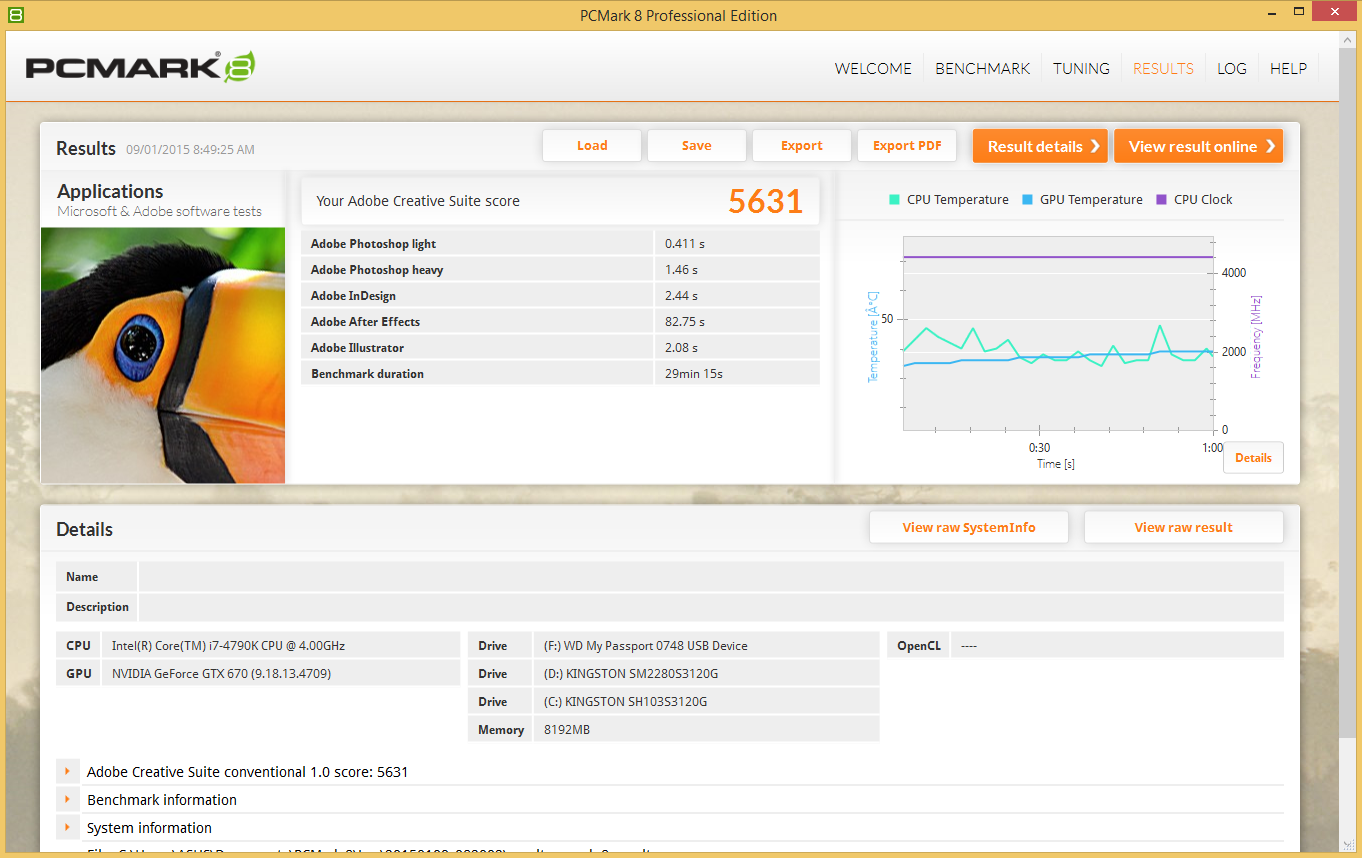Open the WELCOME tab
Image resolution: width=1362 pixels, height=858 pixels.
[873, 68]
